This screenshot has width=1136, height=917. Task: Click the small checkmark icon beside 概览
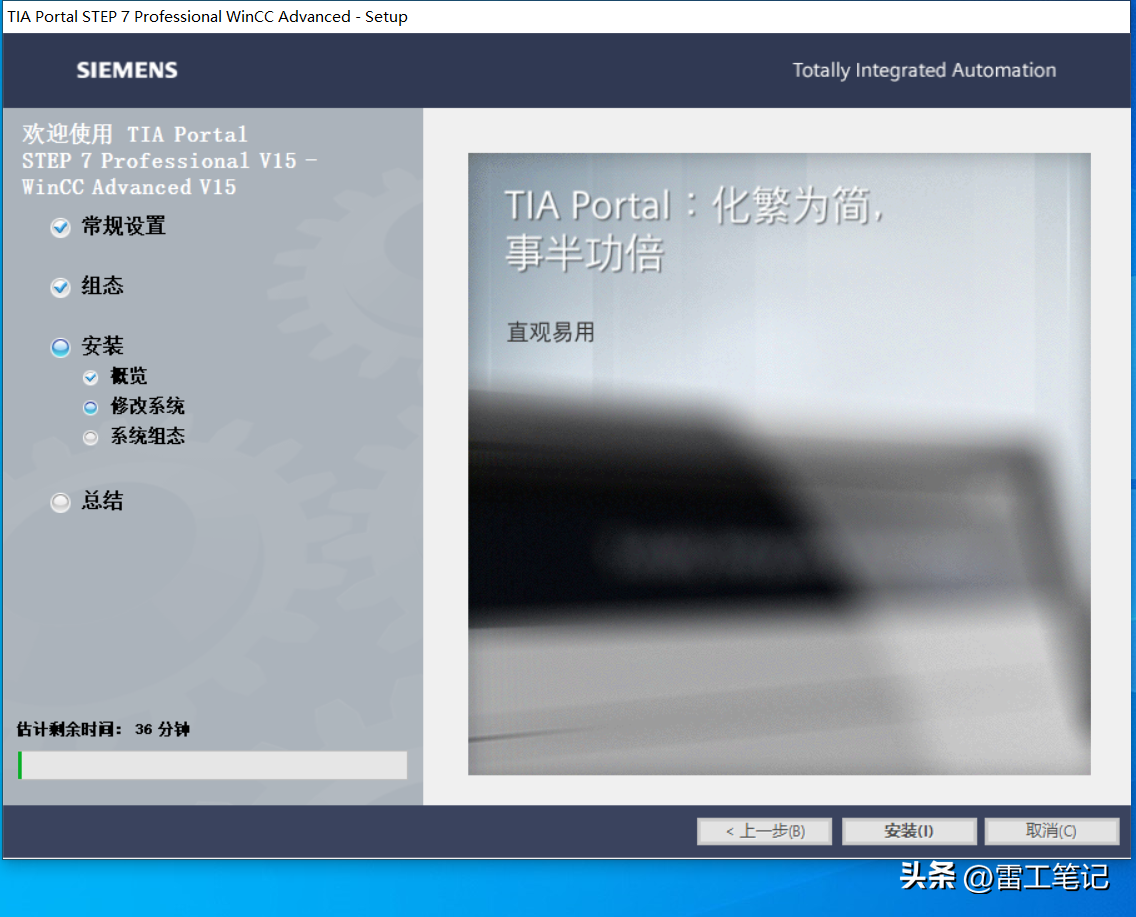(x=91, y=377)
